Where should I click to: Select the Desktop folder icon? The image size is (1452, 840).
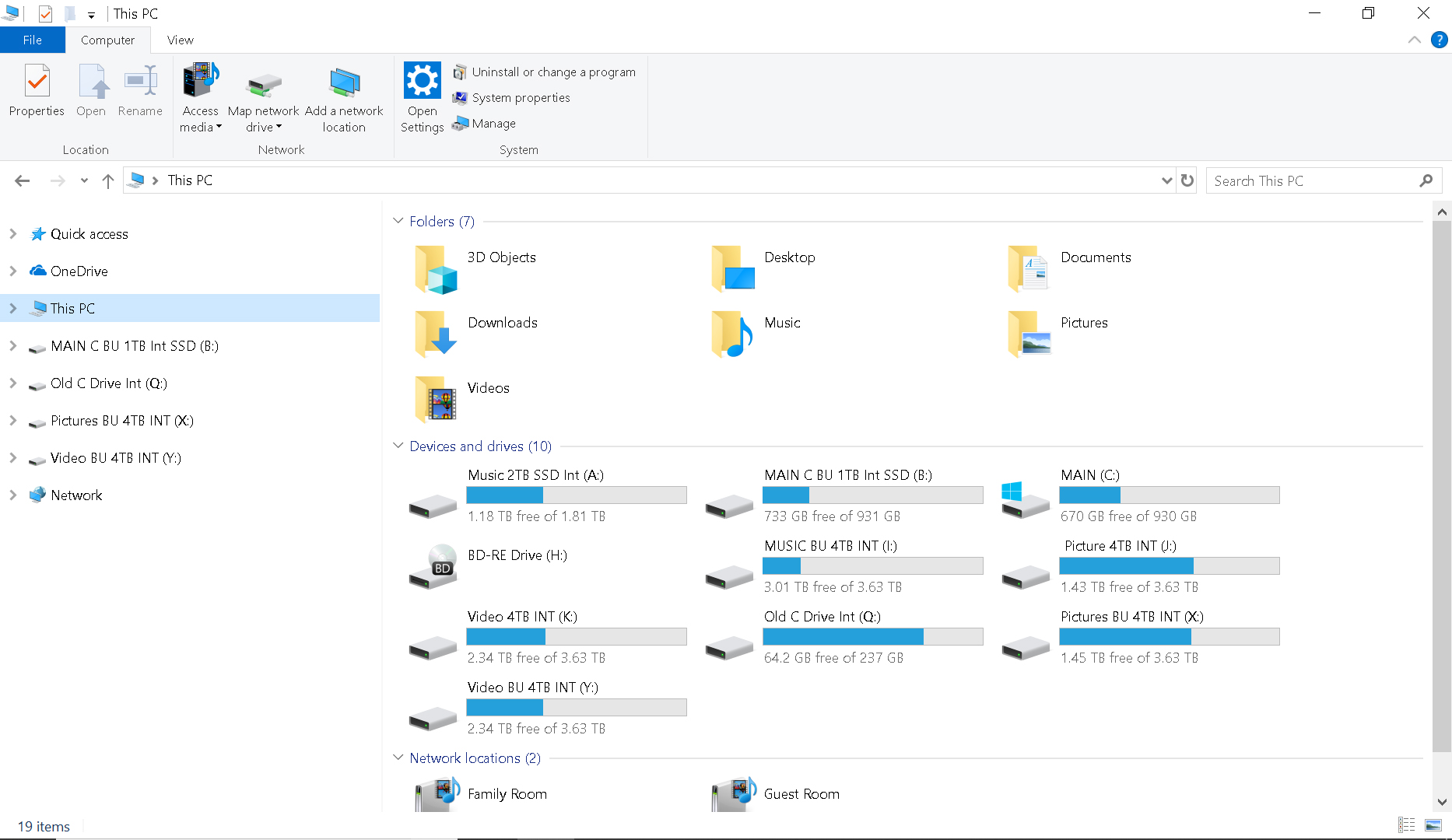coord(732,269)
